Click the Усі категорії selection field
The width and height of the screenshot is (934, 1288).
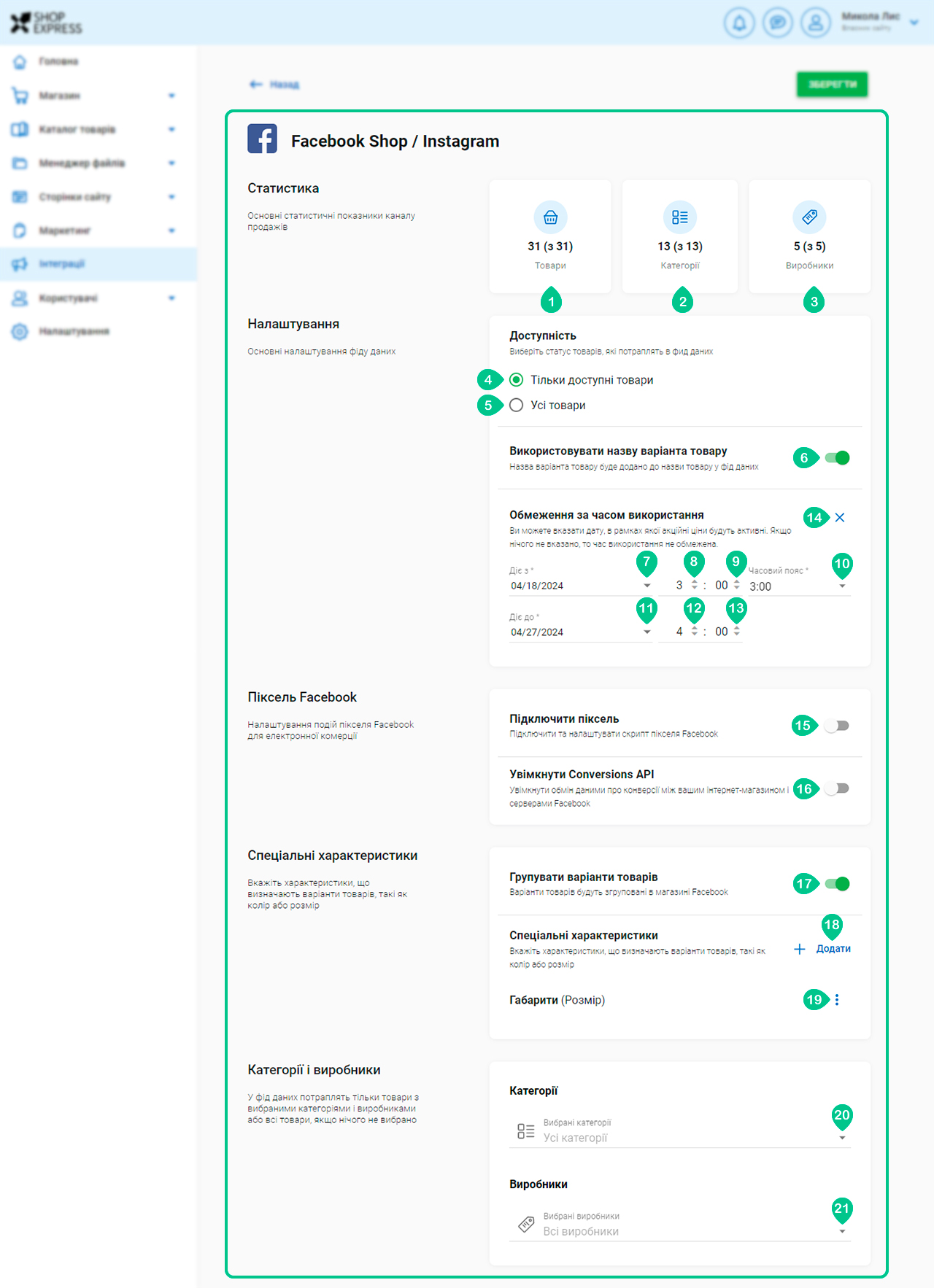click(x=680, y=1132)
